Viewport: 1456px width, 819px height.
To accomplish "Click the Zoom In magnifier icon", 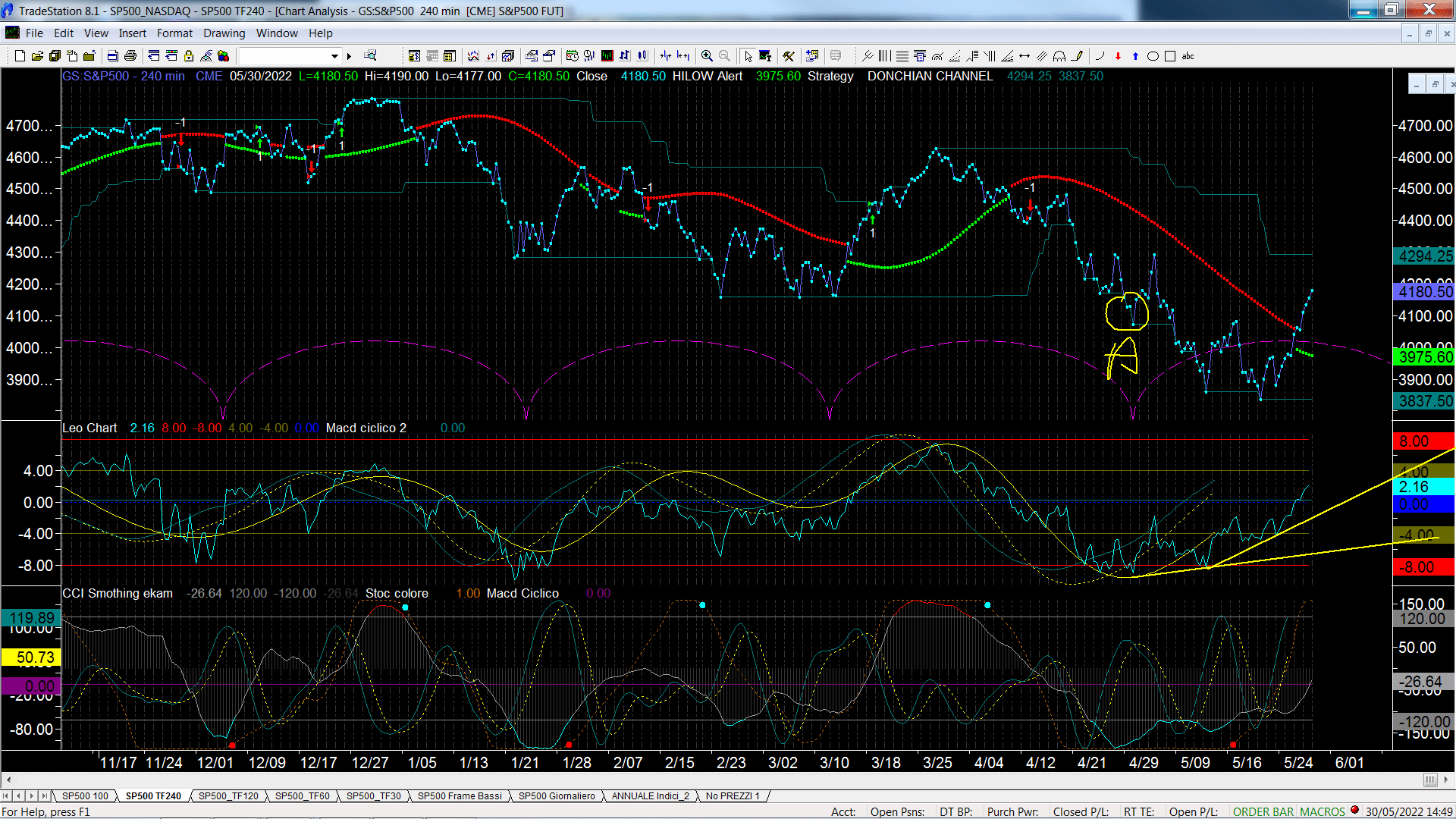I will pyautogui.click(x=707, y=56).
